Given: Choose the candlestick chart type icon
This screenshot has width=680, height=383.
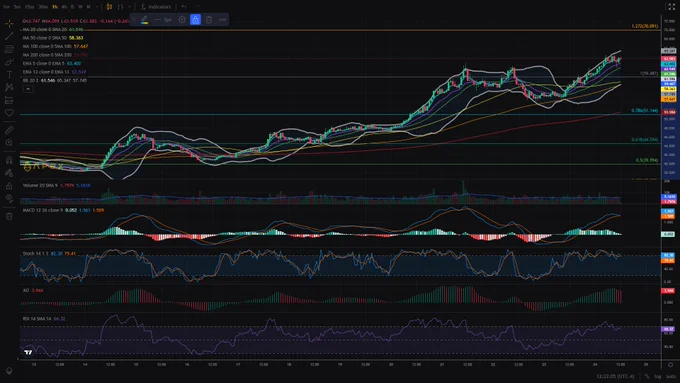Looking at the screenshot, I should (x=109, y=7).
